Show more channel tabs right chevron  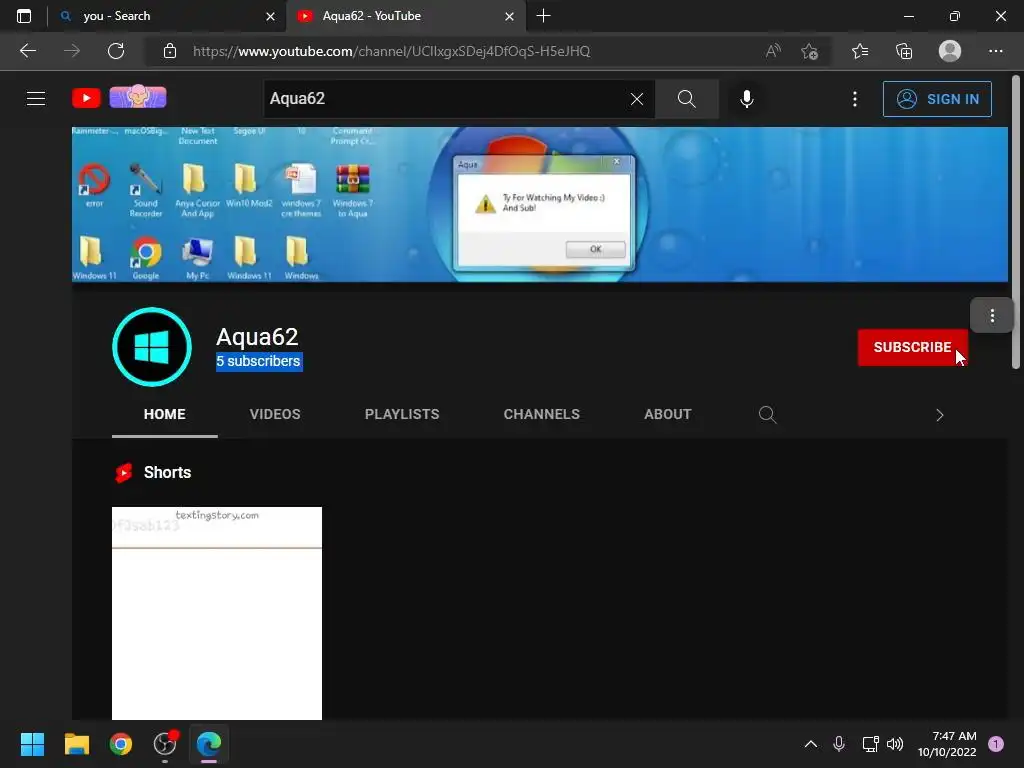[939, 415]
